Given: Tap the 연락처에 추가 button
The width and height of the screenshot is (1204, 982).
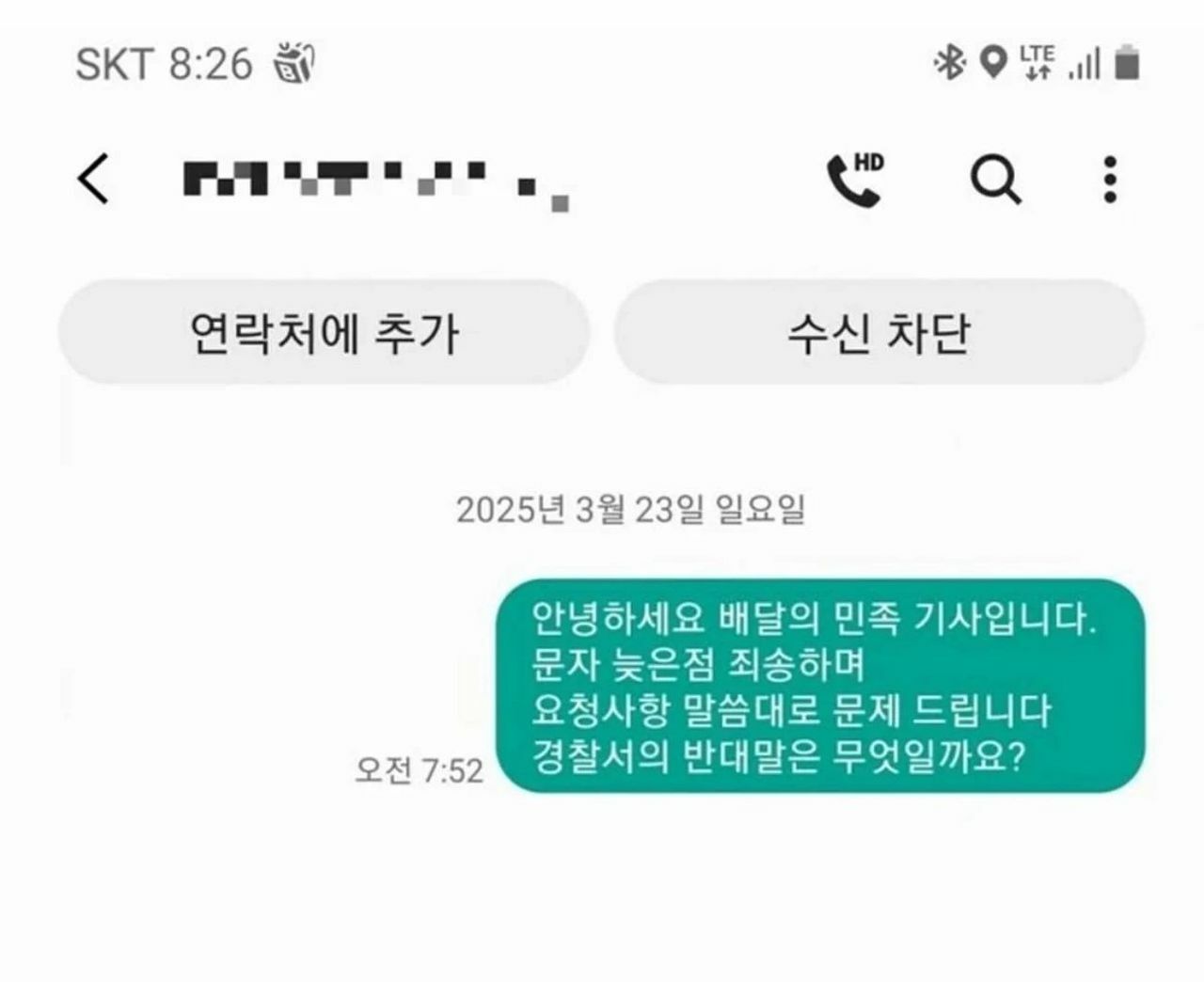Looking at the screenshot, I should tap(324, 332).
